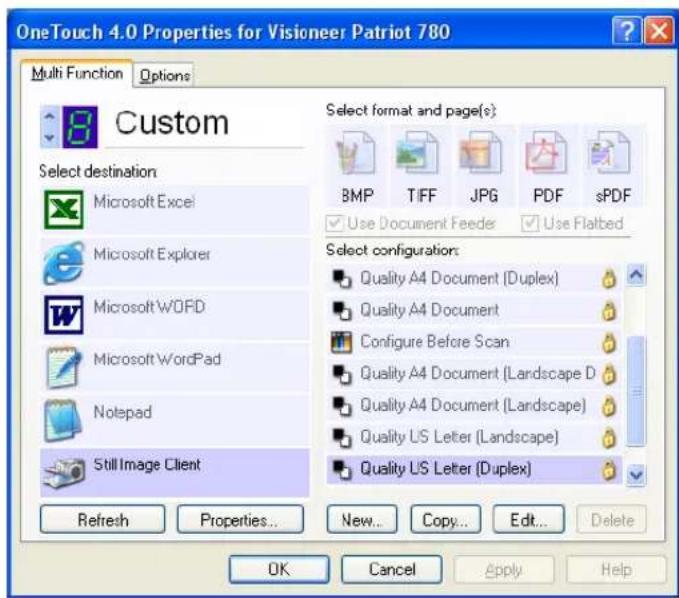Click the down arrow of the button number selector

point(50,137)
